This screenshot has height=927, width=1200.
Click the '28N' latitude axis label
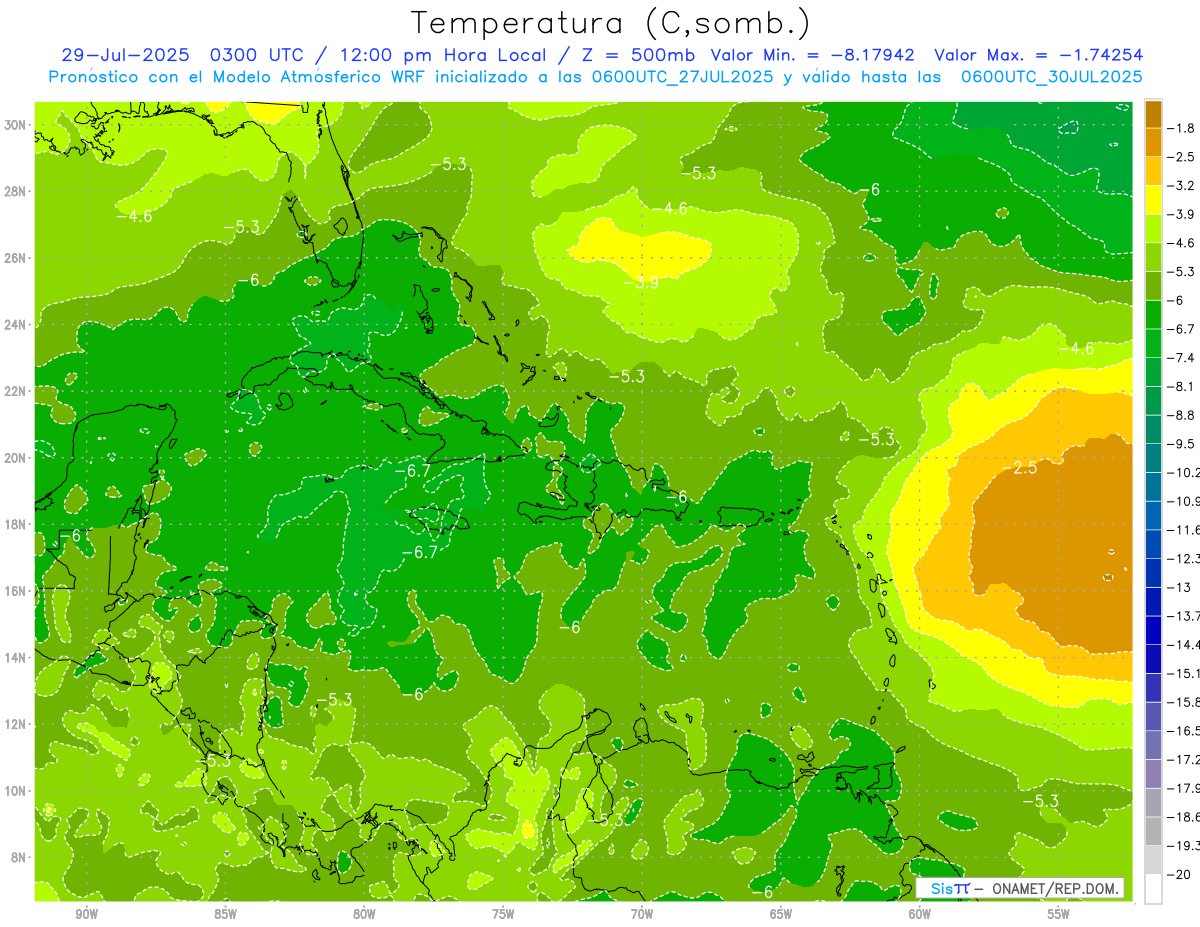16,191
